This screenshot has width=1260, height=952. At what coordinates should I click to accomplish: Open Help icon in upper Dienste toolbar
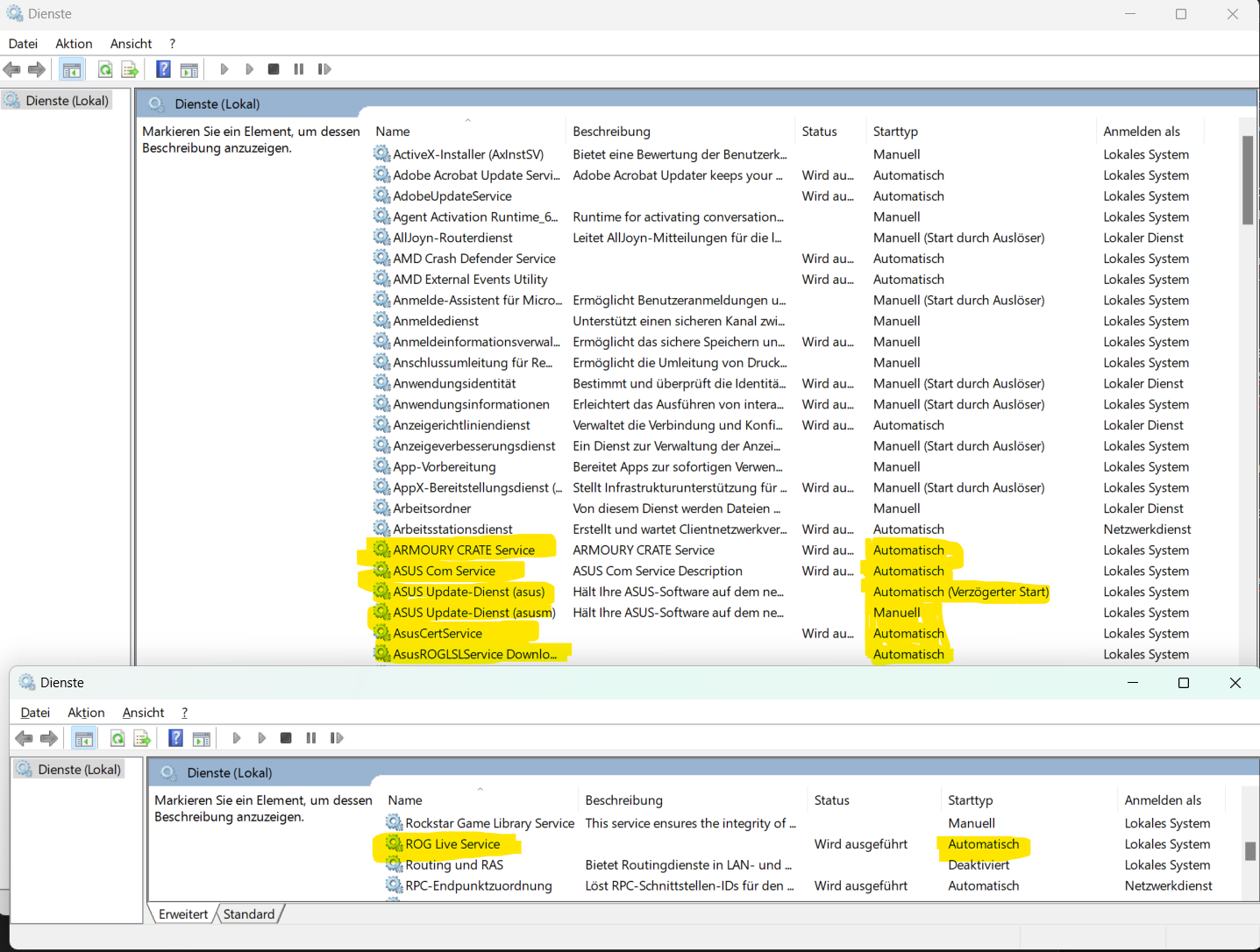[x=163, y=69]
